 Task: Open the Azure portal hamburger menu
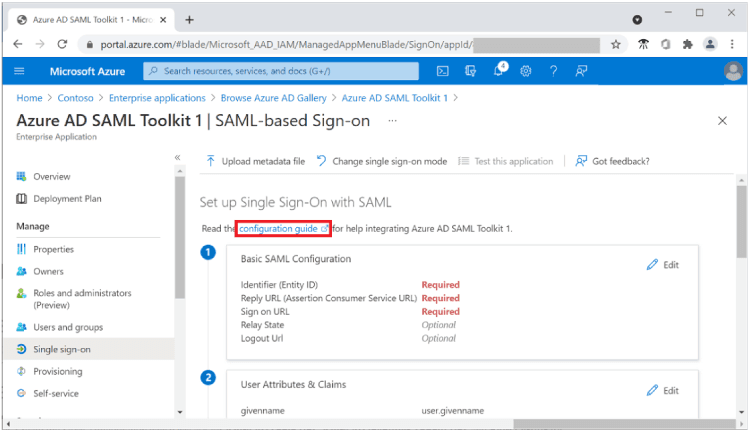pyautogui.click(x=19, y=71)
